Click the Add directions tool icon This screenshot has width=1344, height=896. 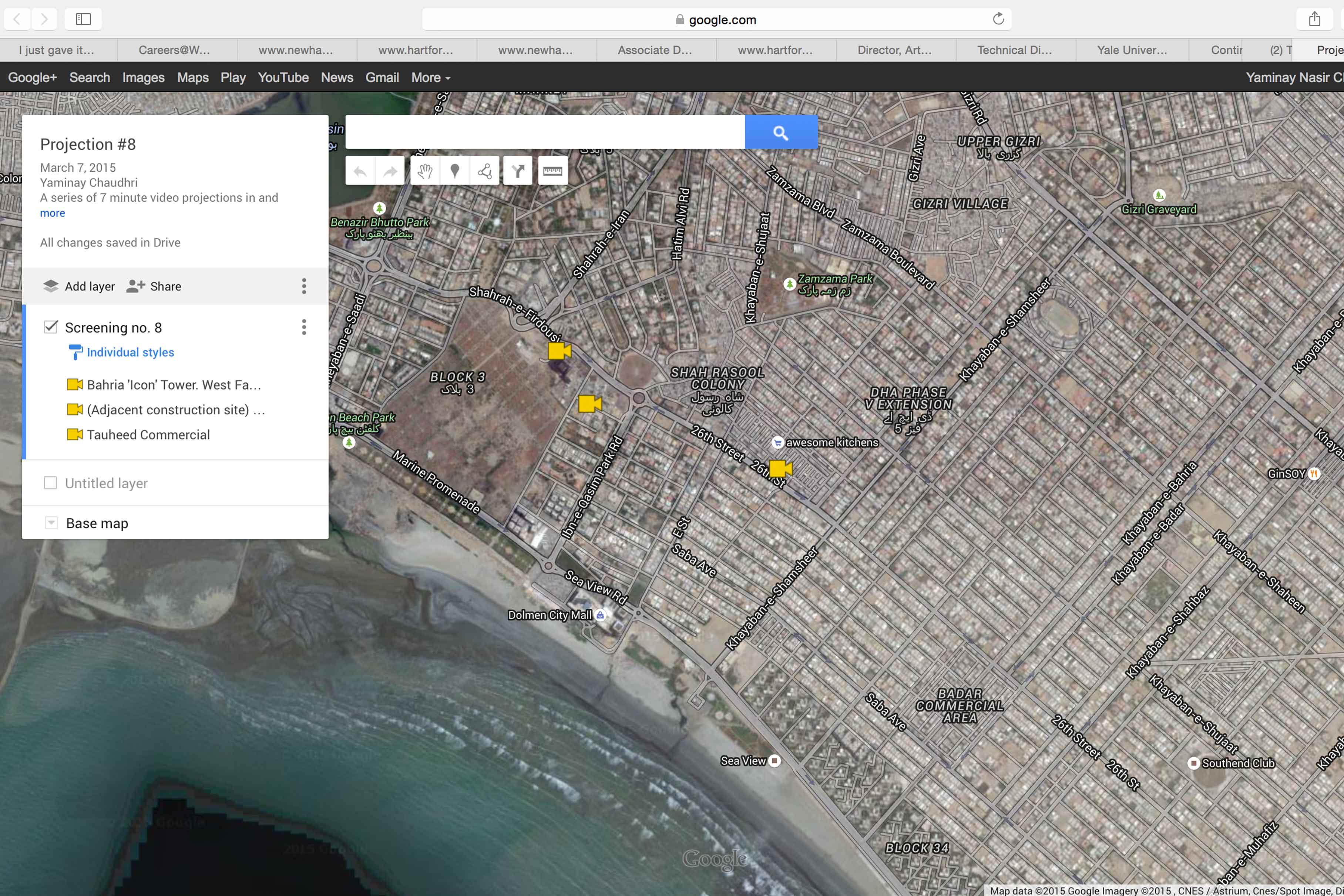coord(518,171)
